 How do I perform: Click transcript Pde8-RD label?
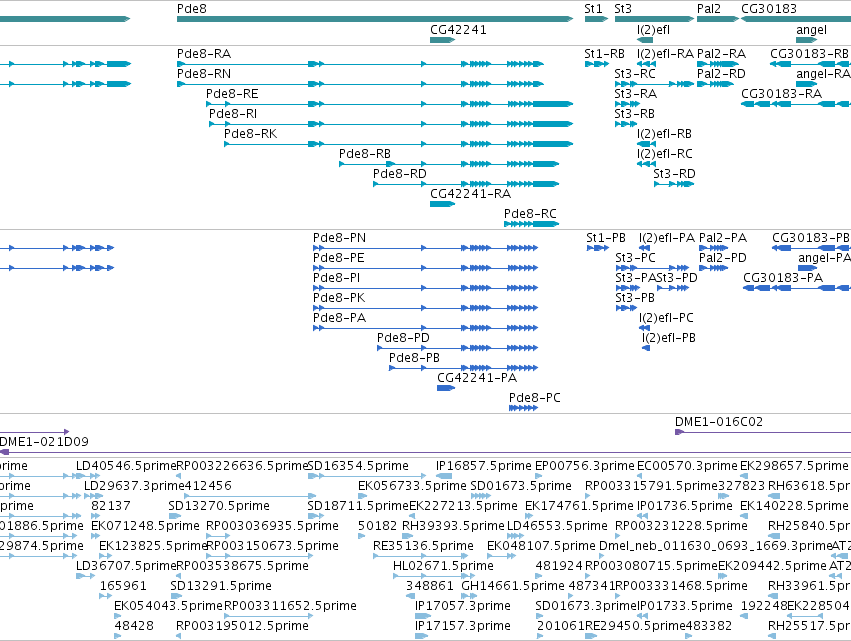[x=399, y=174]
